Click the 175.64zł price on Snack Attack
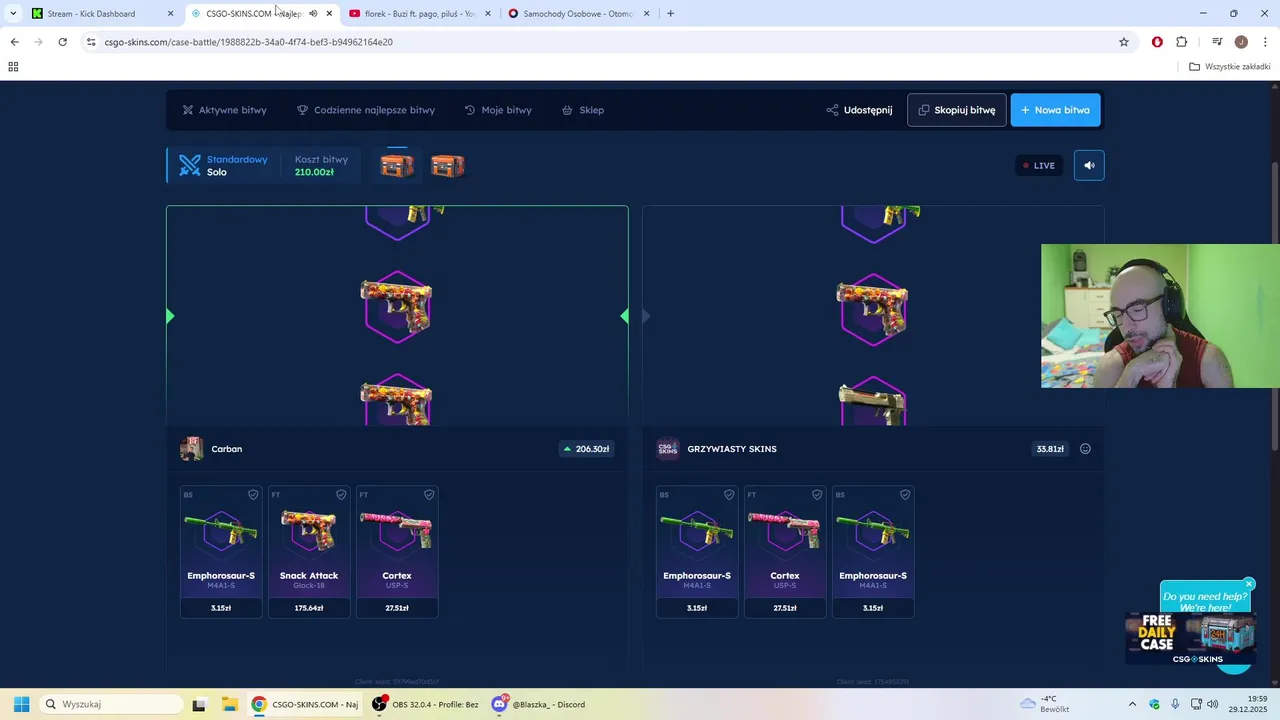 [x=309, y=608]
